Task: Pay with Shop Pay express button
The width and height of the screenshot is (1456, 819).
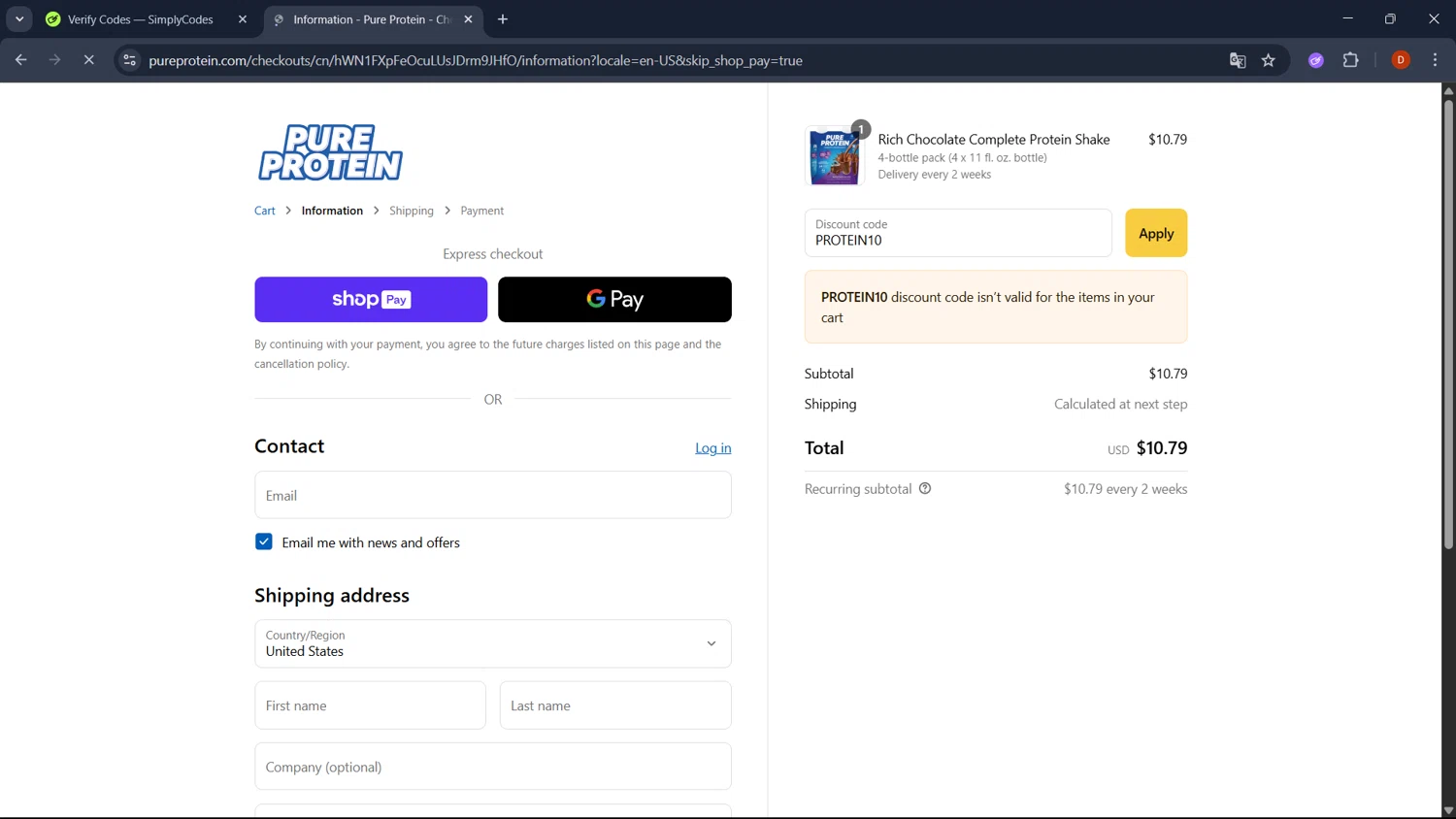Action: pyautogui.click(x=371, y=299)
